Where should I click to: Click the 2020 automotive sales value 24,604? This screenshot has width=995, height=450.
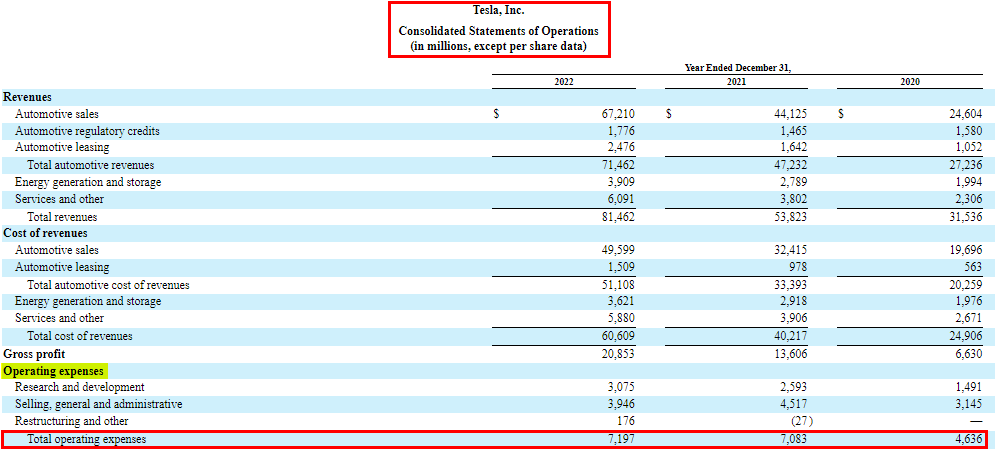coord(965,114)
